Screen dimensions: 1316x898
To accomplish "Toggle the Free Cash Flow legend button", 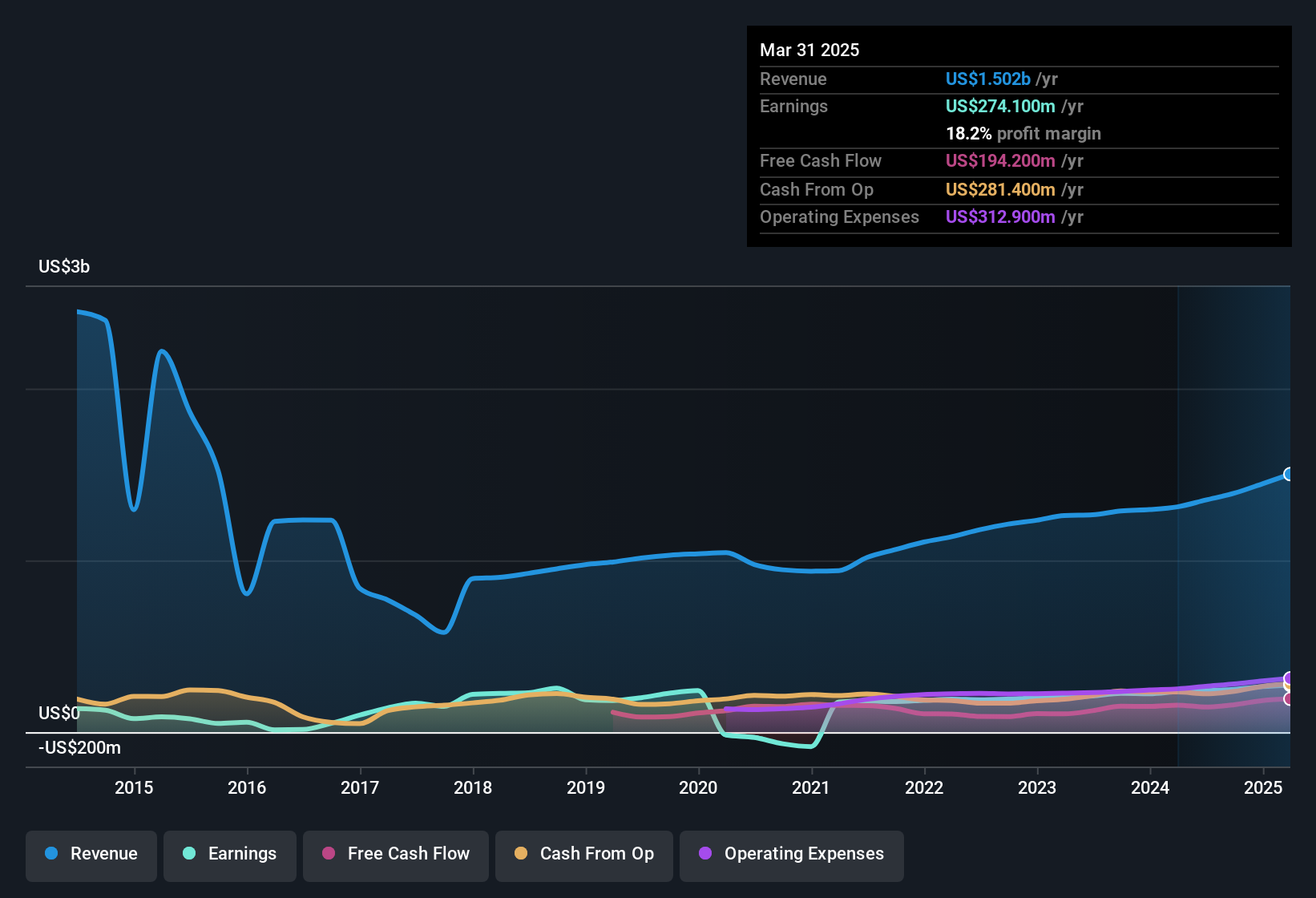I will point(396,856).
